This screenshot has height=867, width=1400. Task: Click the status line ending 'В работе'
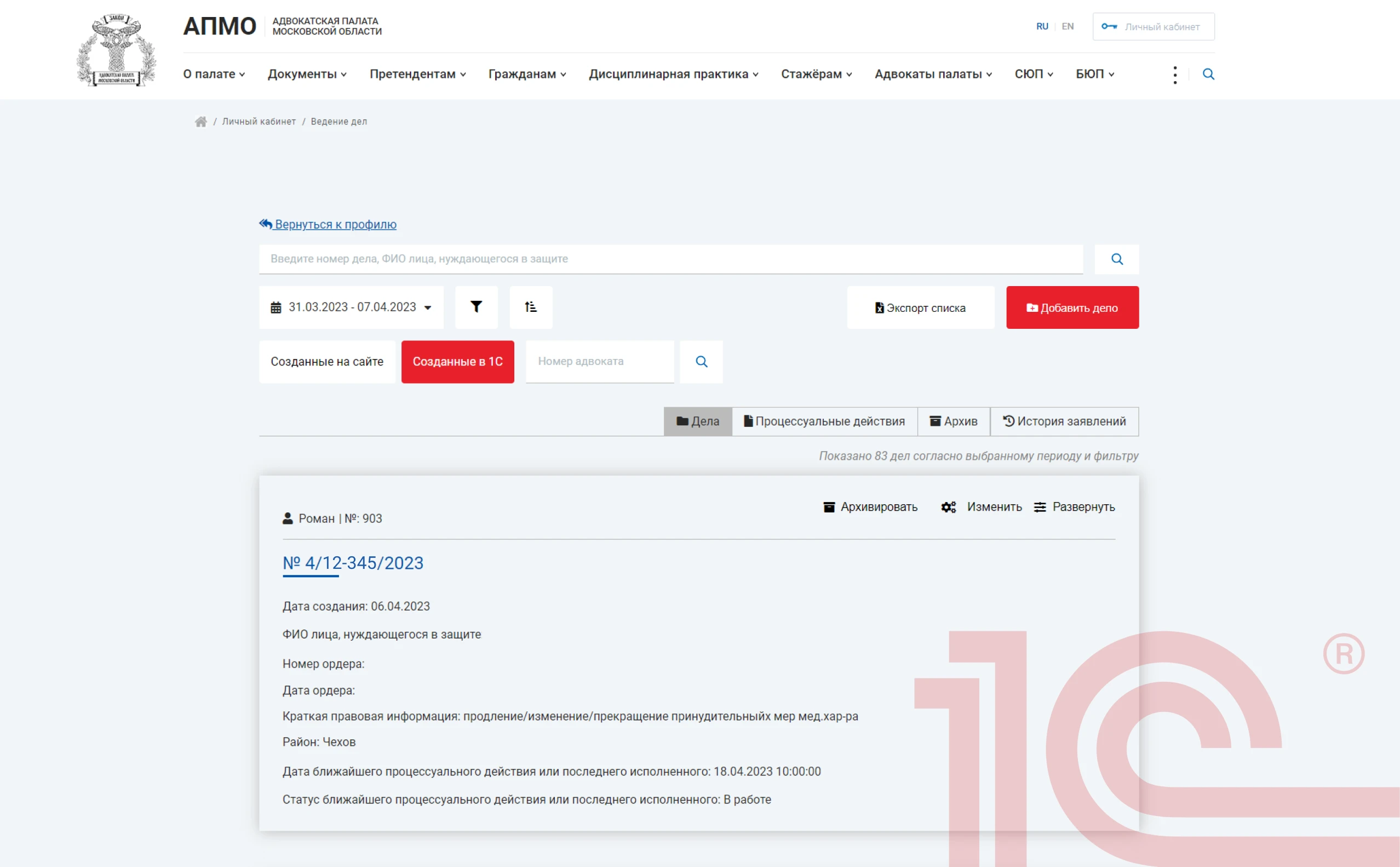(x=527, y=800)
